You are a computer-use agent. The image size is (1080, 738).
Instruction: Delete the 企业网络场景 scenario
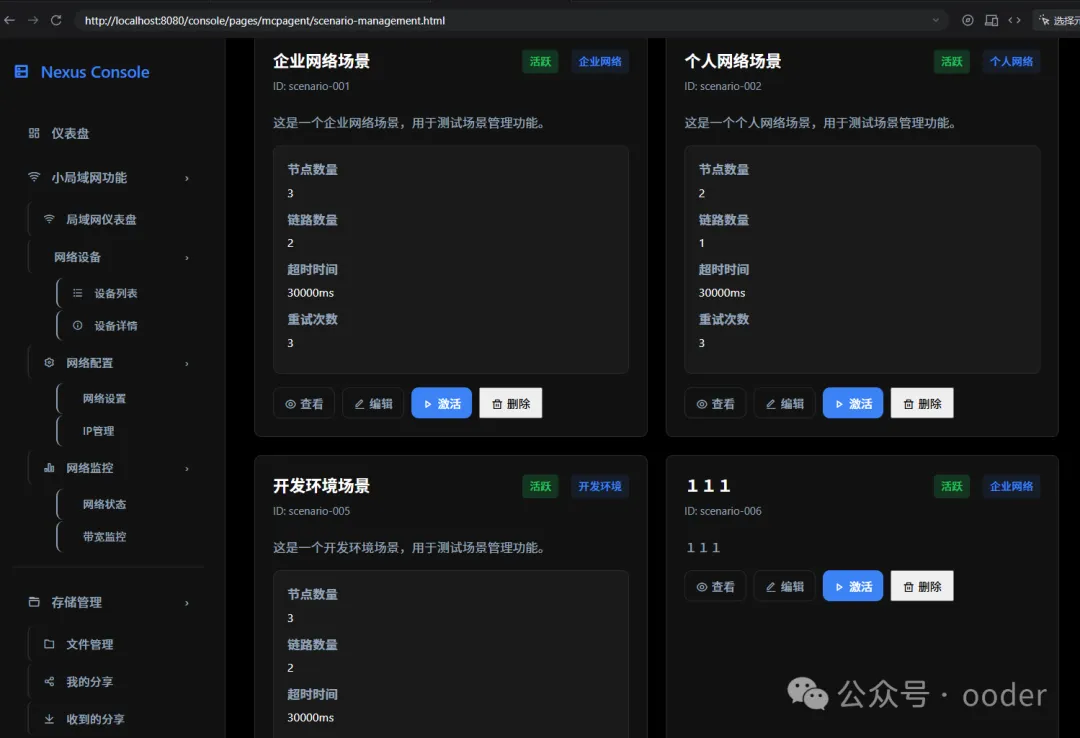pyautogui.click(x=510, y=403)
